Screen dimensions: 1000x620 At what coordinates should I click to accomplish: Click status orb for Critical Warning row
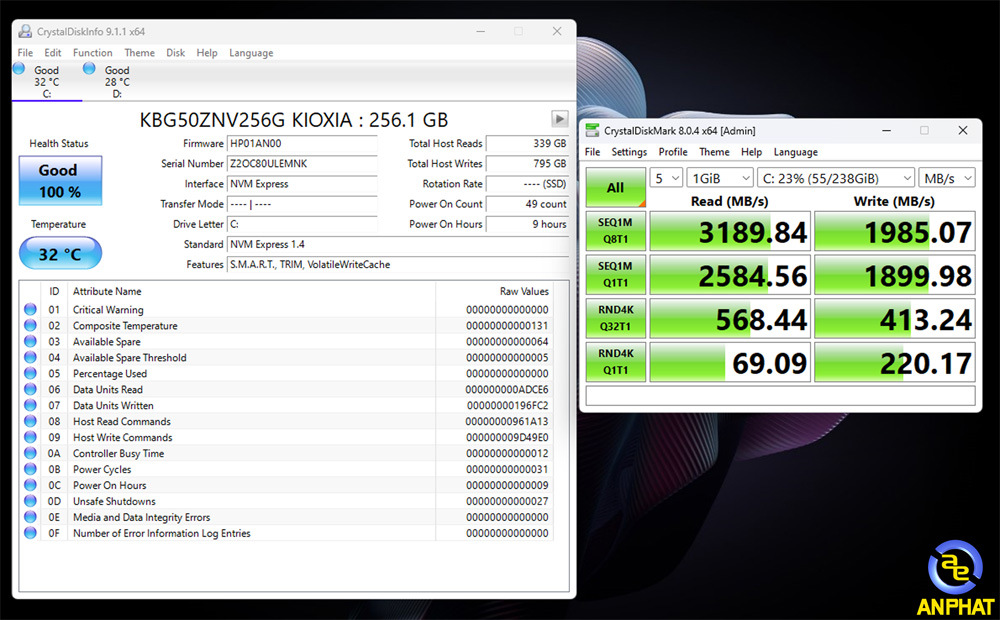pos(30,309)
